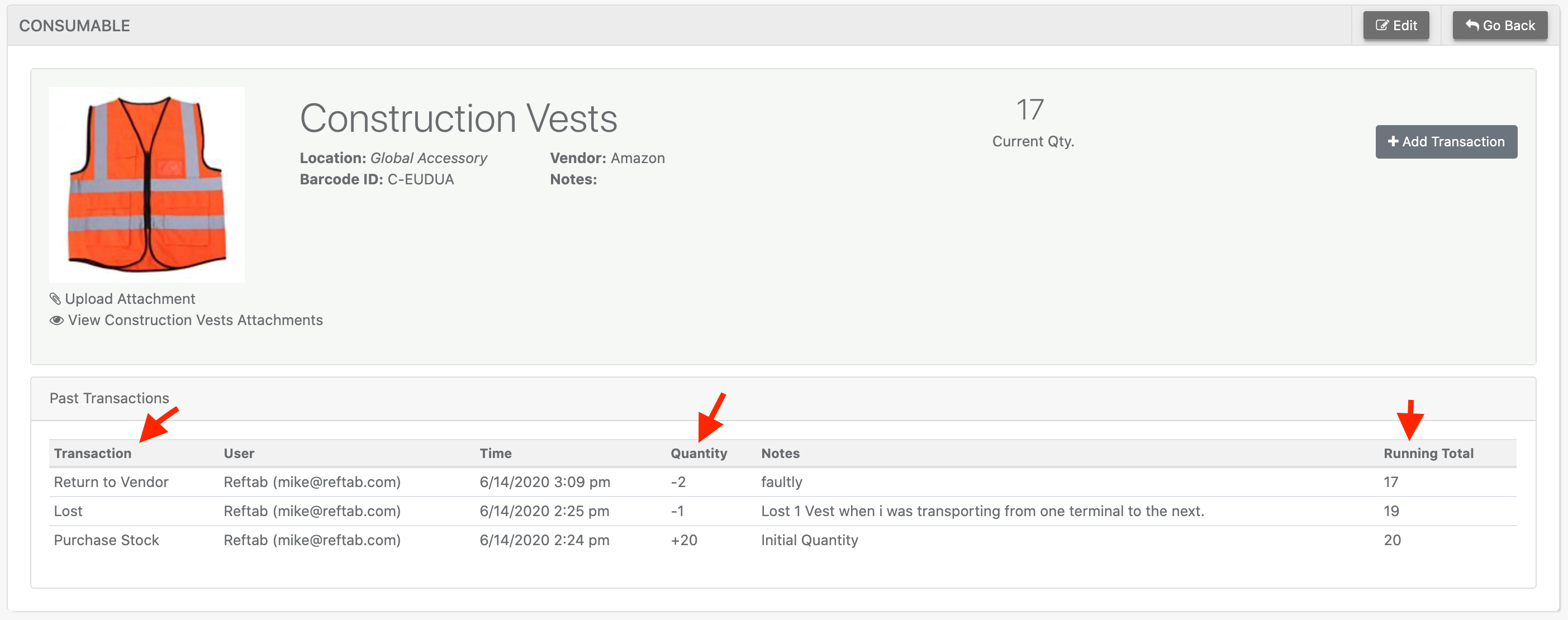Click the CONSUMABLE page heading
The height and width of the screenshot is (620, 1568).
point(74,26)
